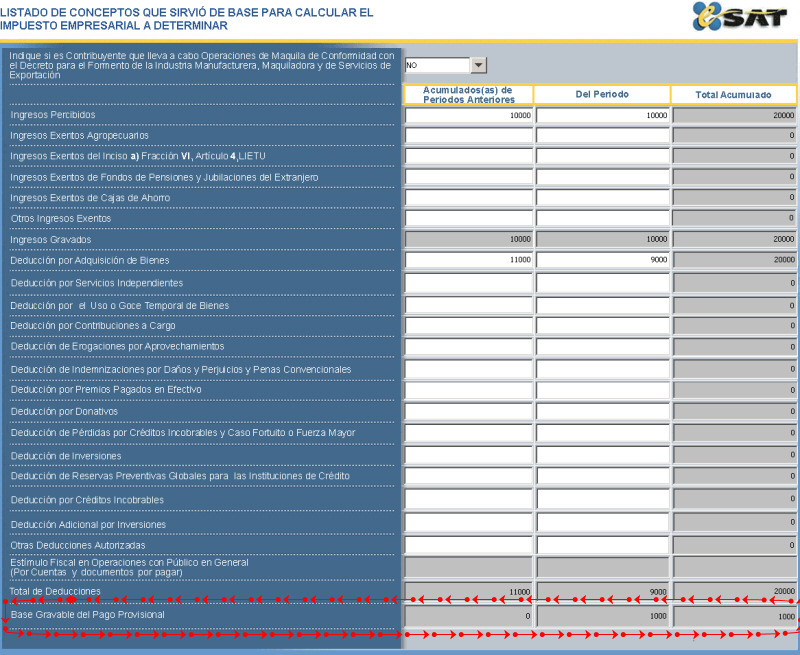Select Ingresos Exentos Agropecuarios Del Periodo field
Viewport: 800px width, 655px height.
pyautogui.click(x=603, y=135)
